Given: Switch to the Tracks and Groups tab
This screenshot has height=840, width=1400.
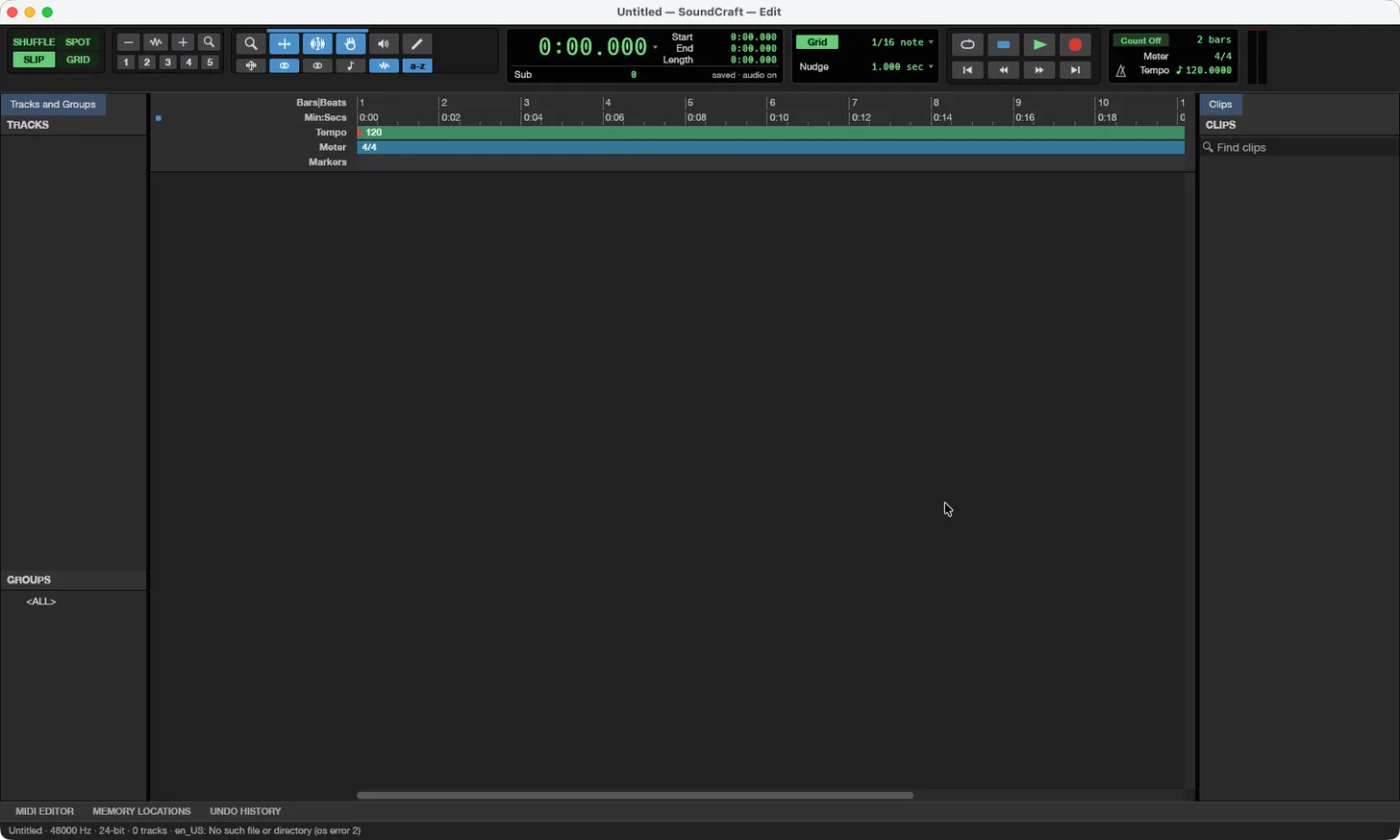Looking at the screenshot, I should click(x=53, y=104).
